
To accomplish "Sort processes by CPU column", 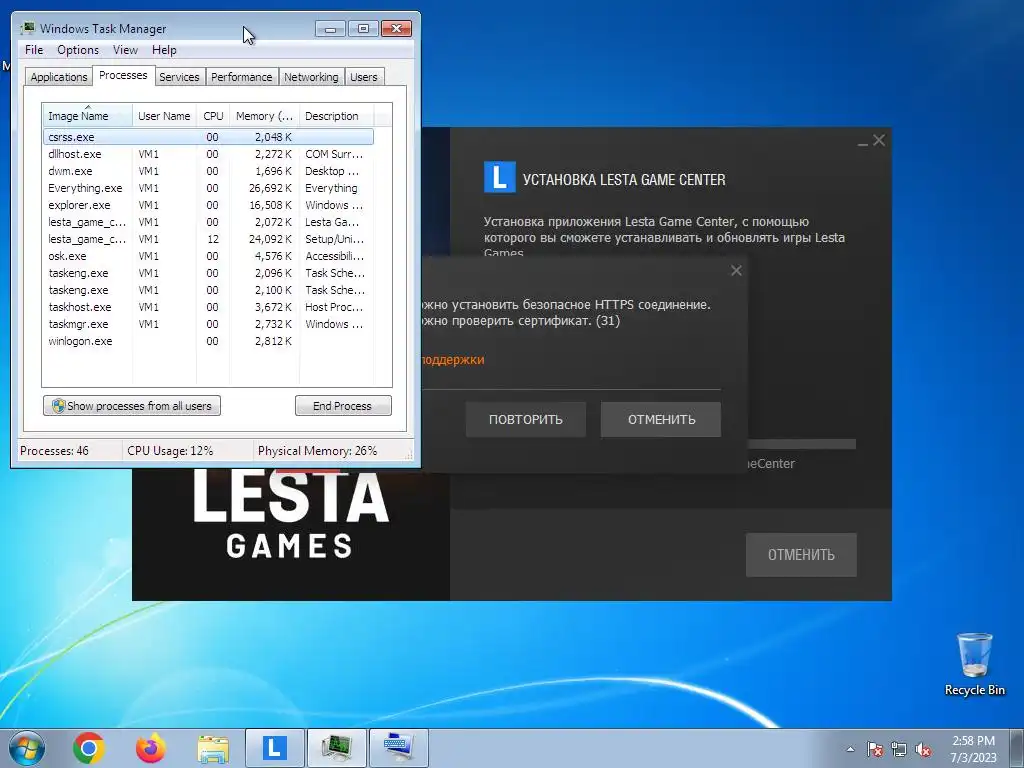I will pos(213,115).
